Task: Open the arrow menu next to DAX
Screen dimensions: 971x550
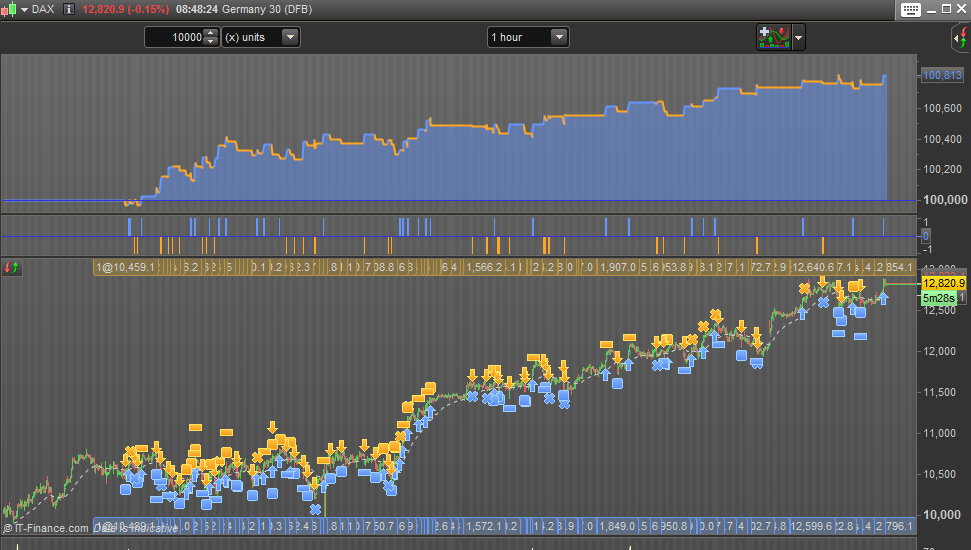Action: 25,10
